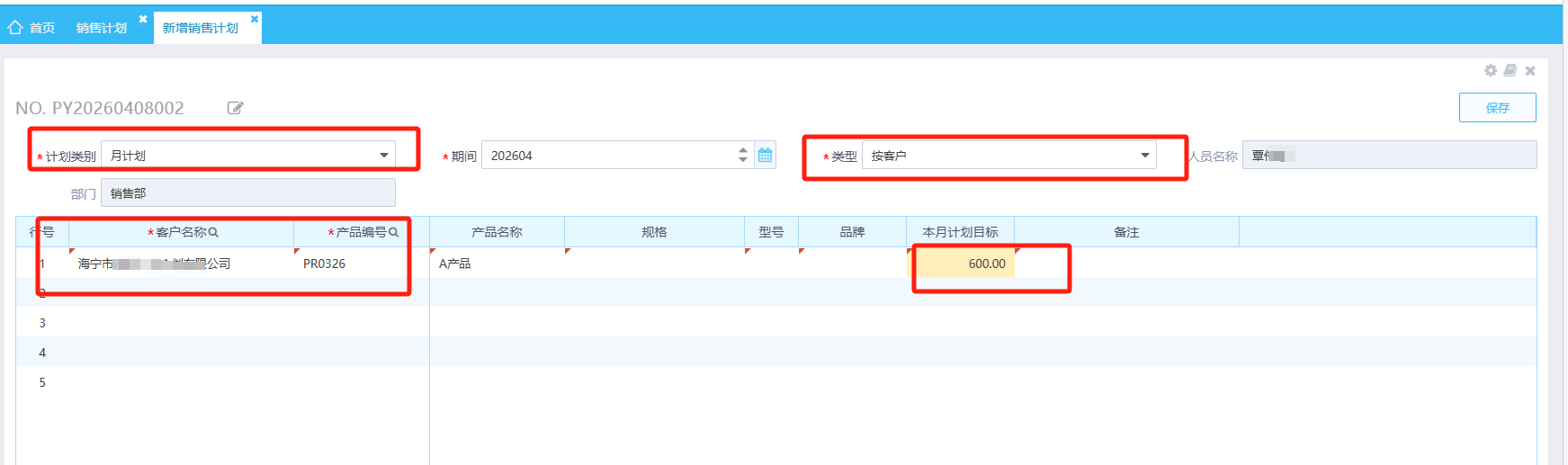Click the 保存 save button
The height and width of the screenshot is (465, 1568).
tap(1498, 108)
